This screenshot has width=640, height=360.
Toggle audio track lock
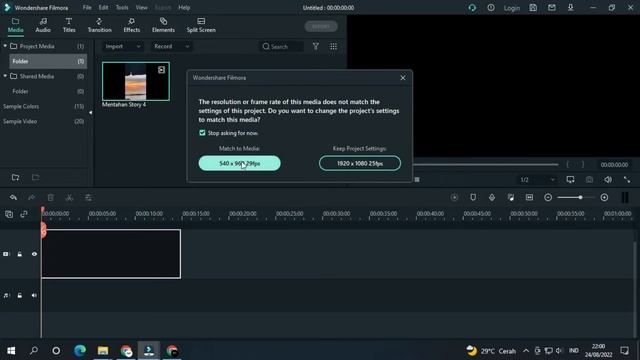point(20,296)
